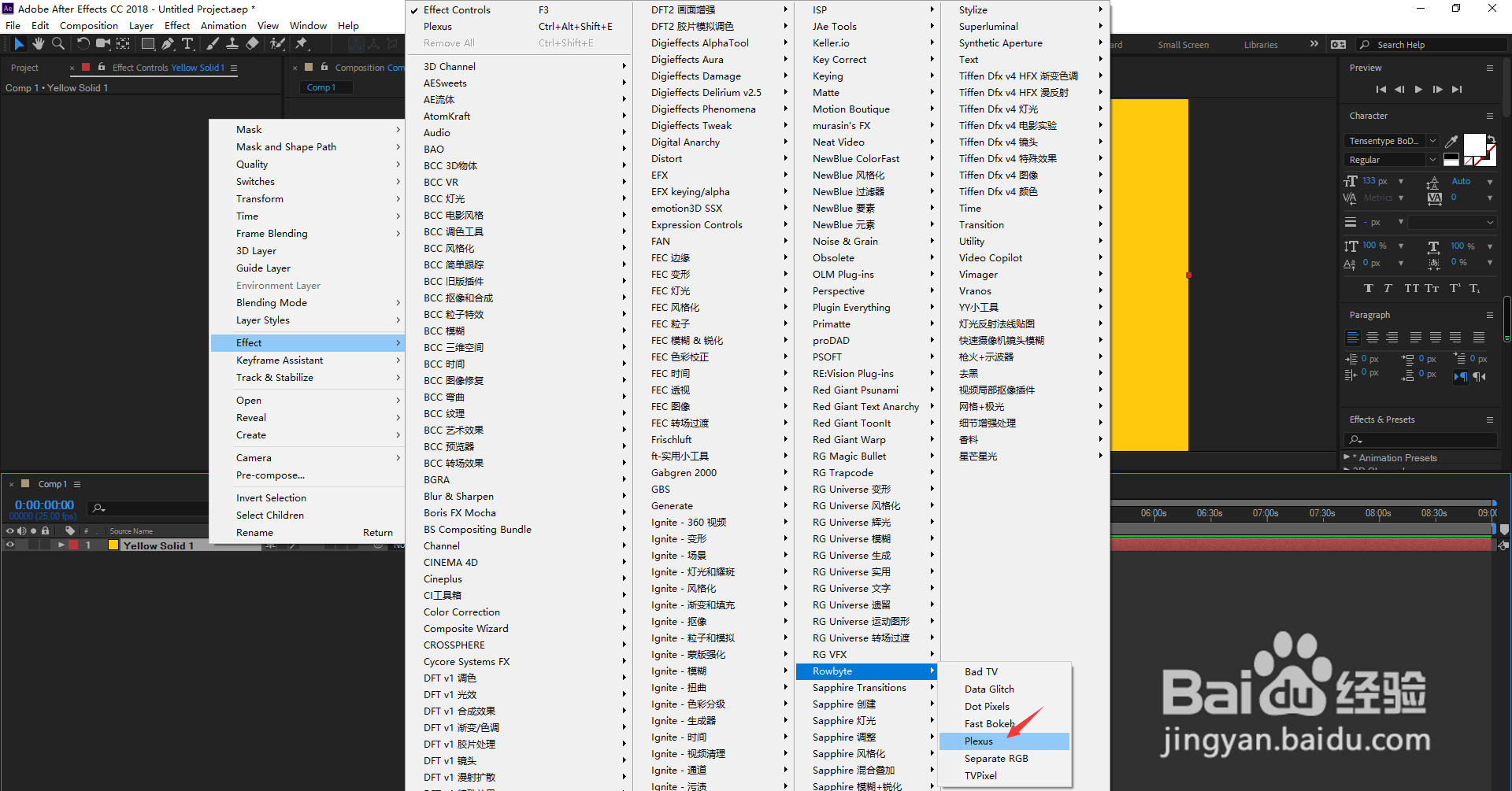The image size is (1512, 791).
Task: Toggle lock on Composition panel
Action: click(x=324, y=67)
